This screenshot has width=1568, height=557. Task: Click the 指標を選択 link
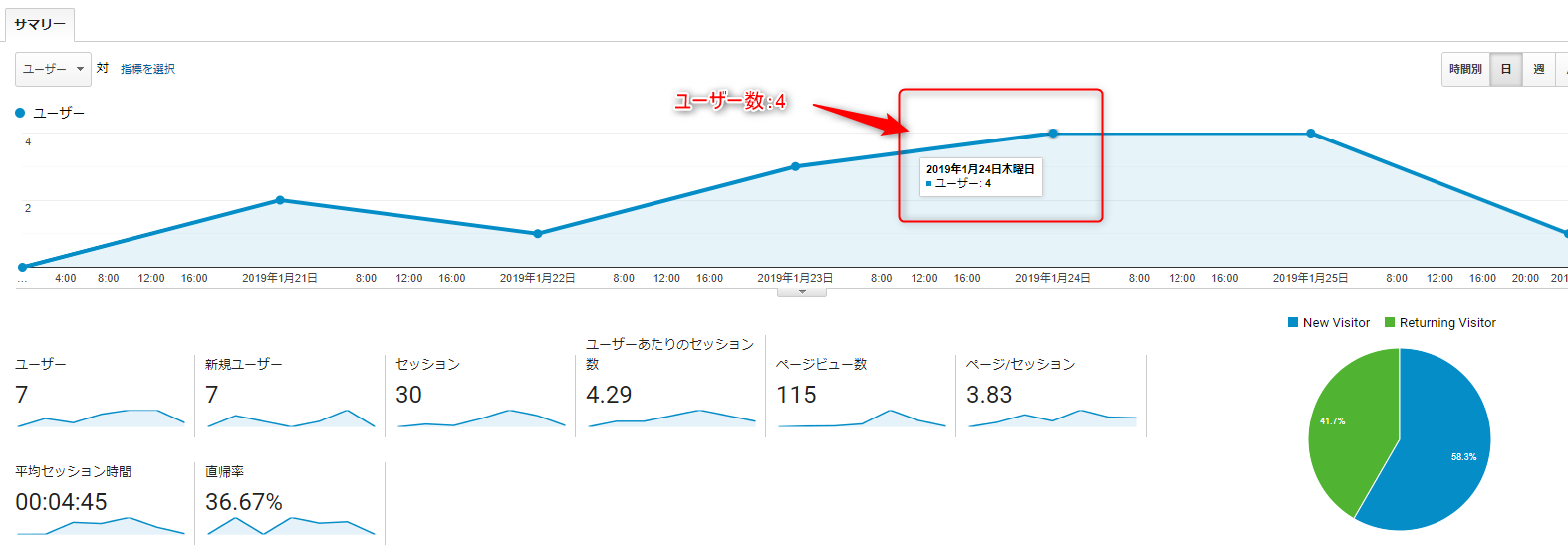147,69
